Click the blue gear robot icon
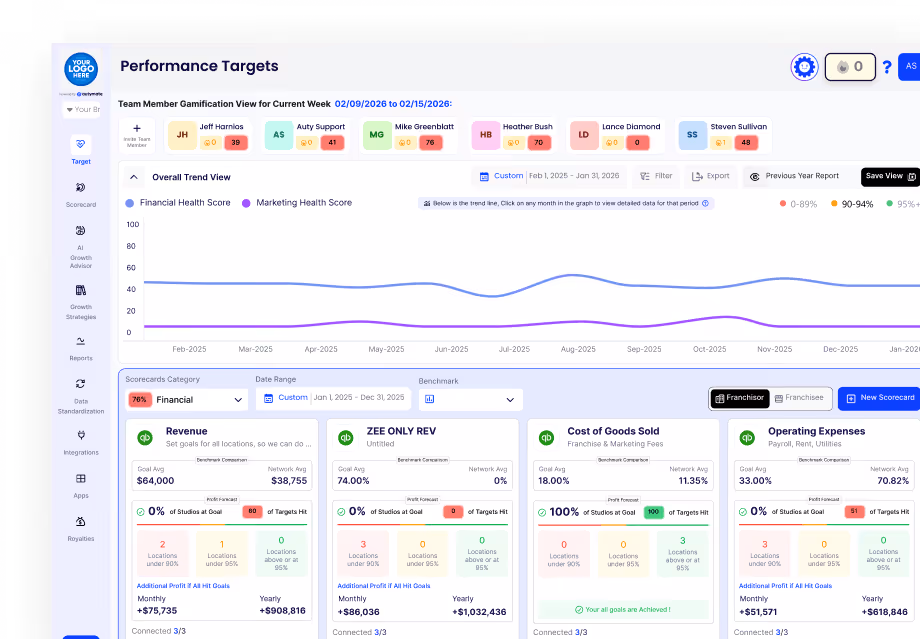The width and height of the screenshot is (920, 639). click(804, 67)
